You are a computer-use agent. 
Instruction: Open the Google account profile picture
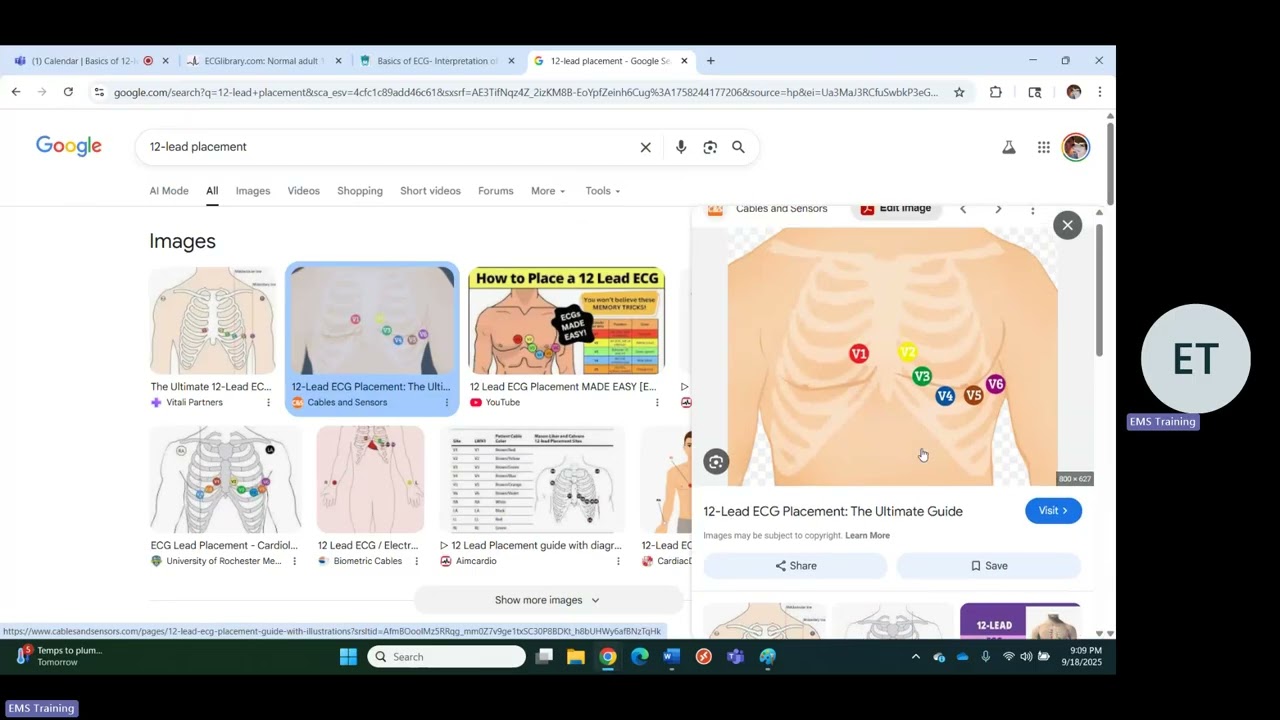[1076, 147]
